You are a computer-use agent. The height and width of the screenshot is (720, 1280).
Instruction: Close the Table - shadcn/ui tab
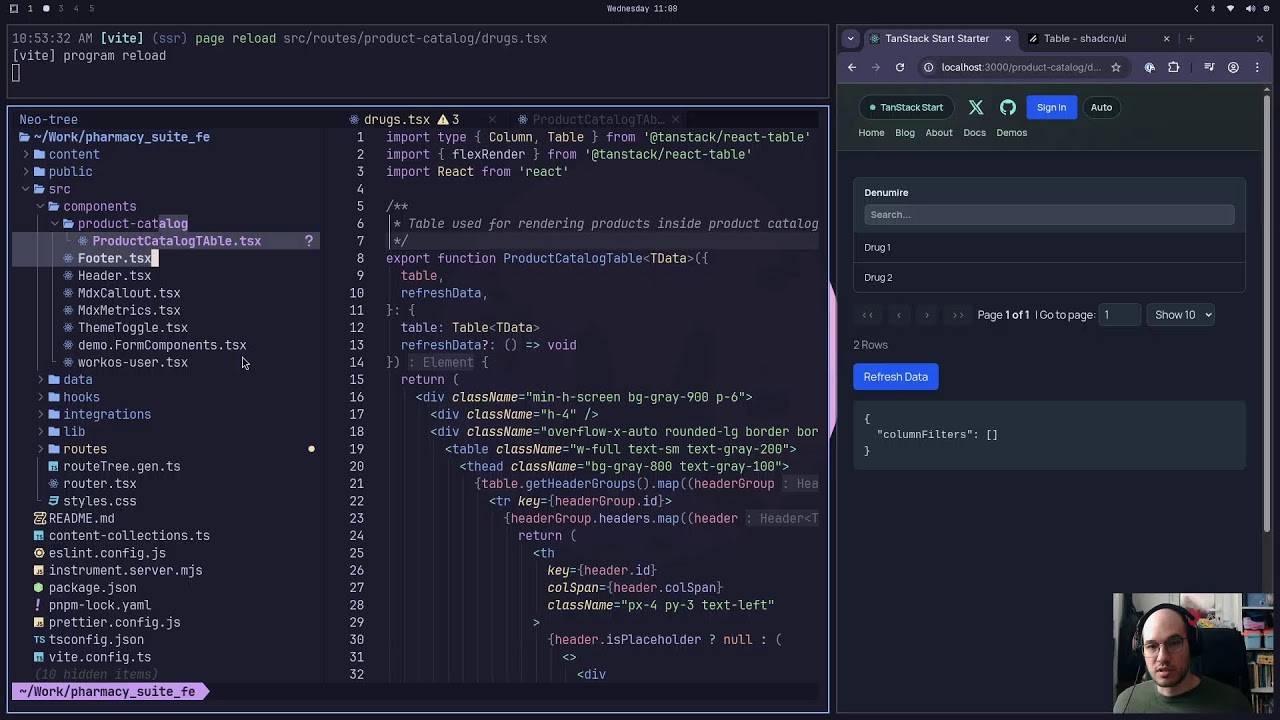(1166, 38)
